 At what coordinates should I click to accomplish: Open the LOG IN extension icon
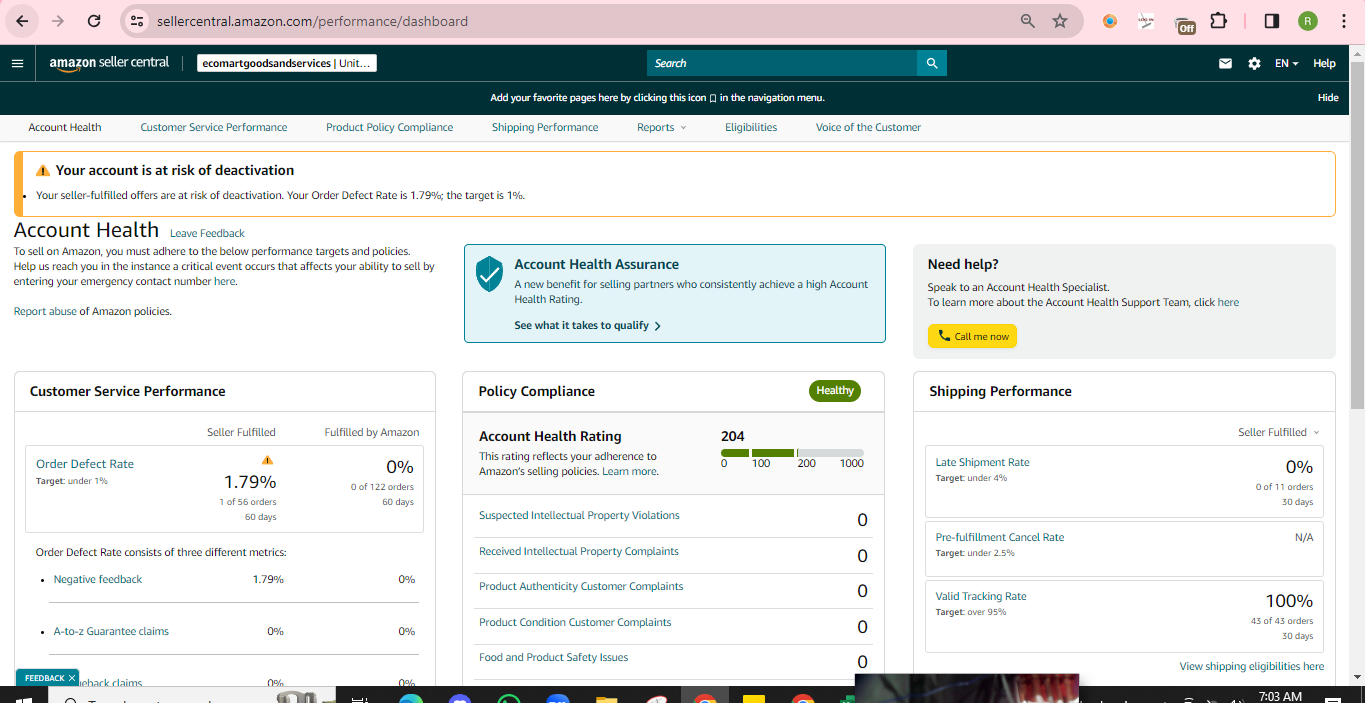click(x=1147, y=21)
